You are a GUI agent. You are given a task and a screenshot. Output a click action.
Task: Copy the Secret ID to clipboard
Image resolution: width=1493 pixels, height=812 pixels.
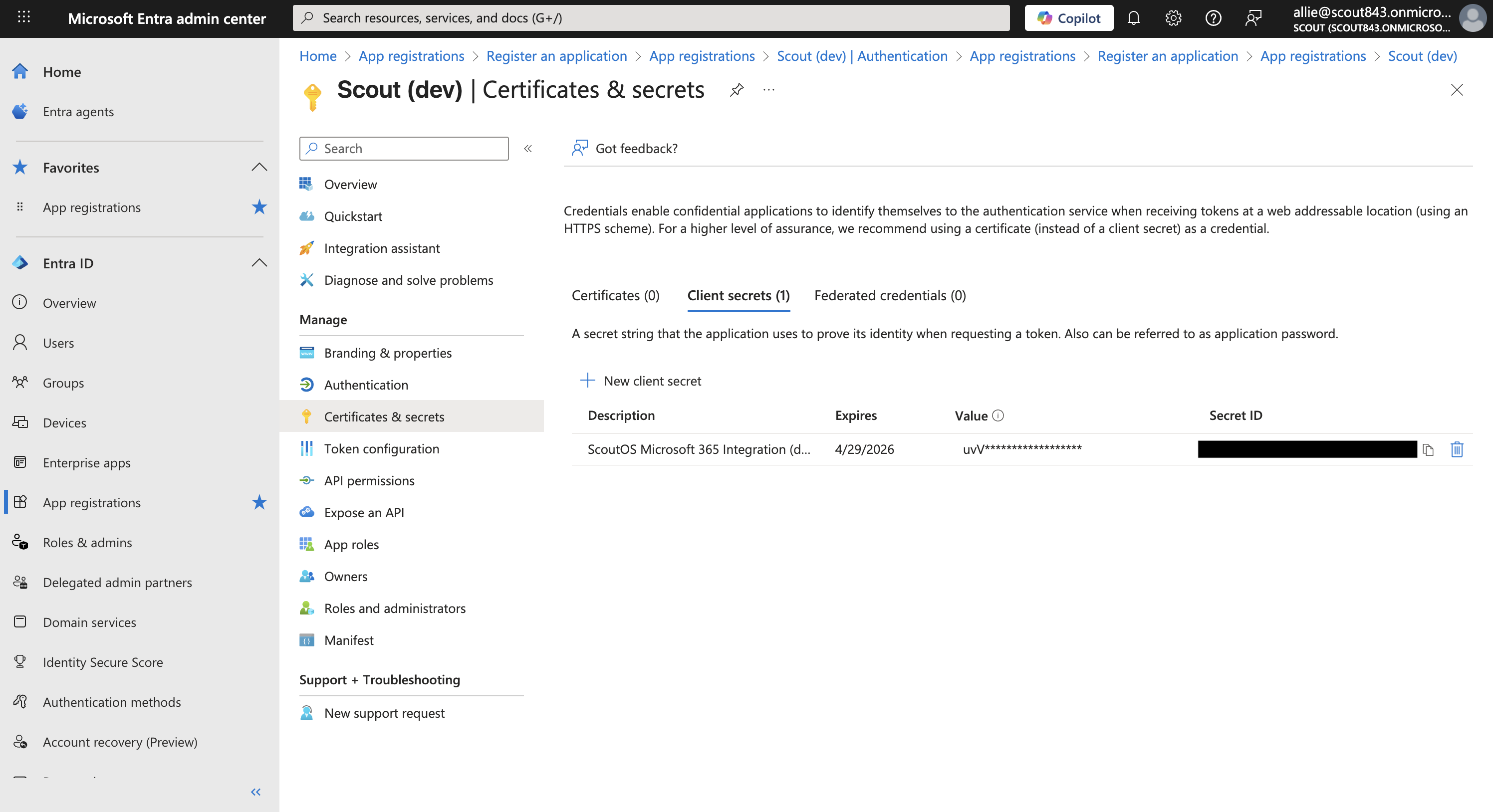[1428, 449]
